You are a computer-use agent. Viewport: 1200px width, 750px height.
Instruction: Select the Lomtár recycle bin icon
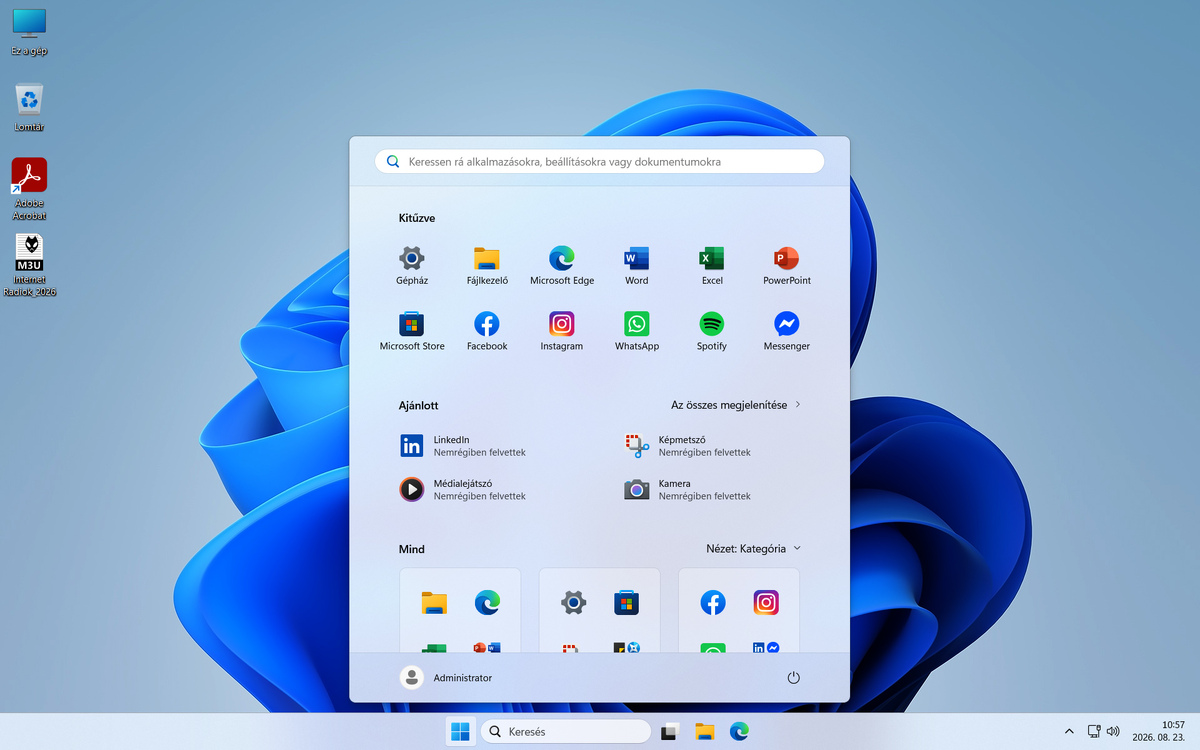click(29, 108)
